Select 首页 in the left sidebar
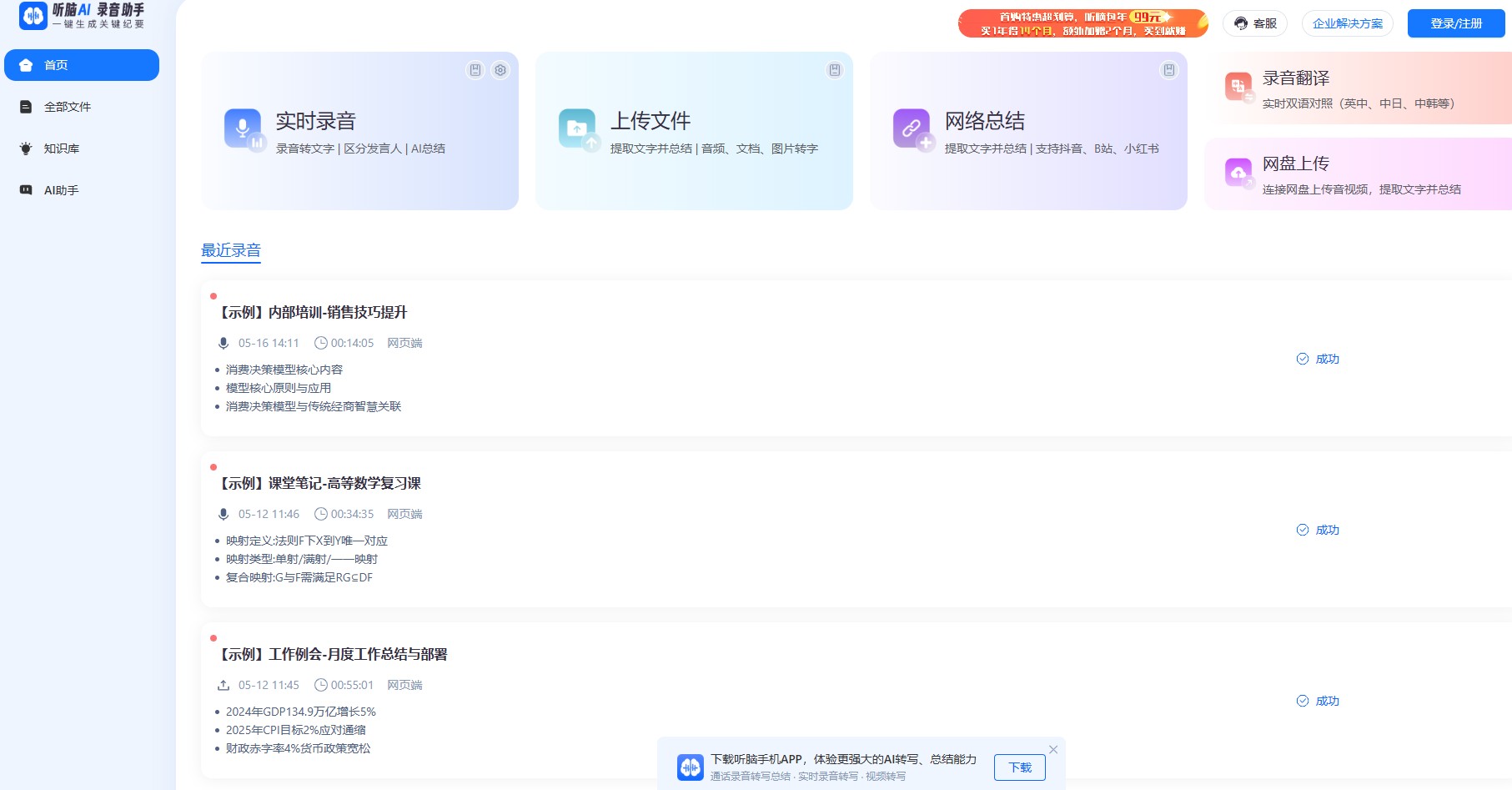Screen dimensions: 1512x790 click(82, 65)
